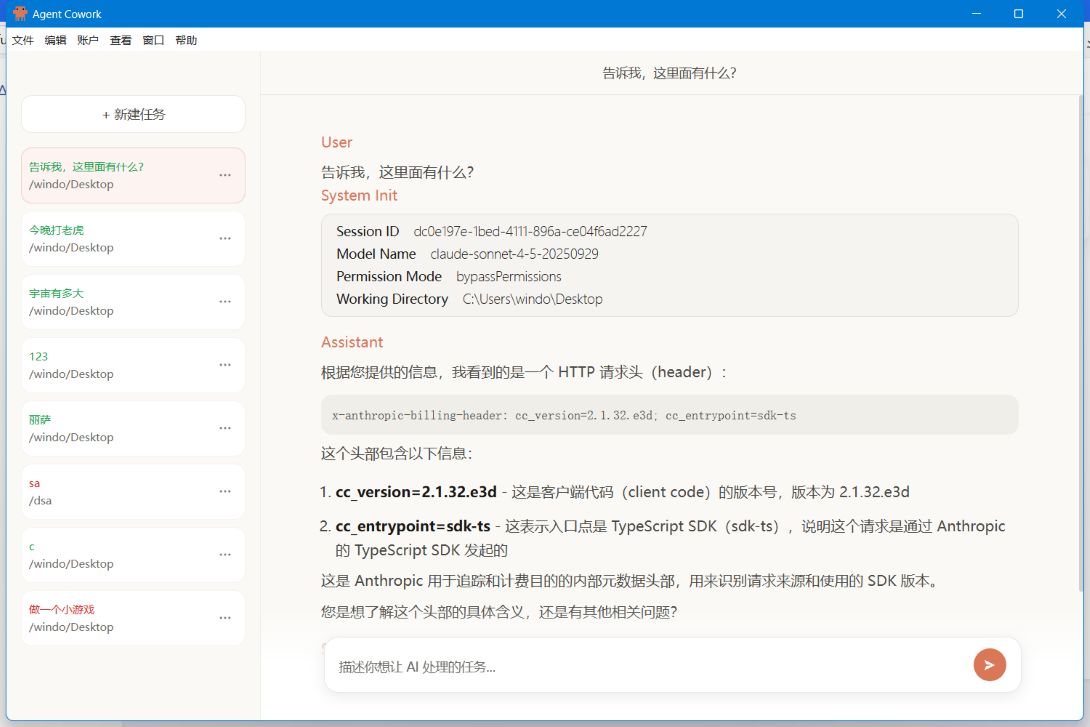Image resolution: width=1090 pixels, height=727 pixels.
Task: Open options menu for 123 task
Action: point(225,365)
